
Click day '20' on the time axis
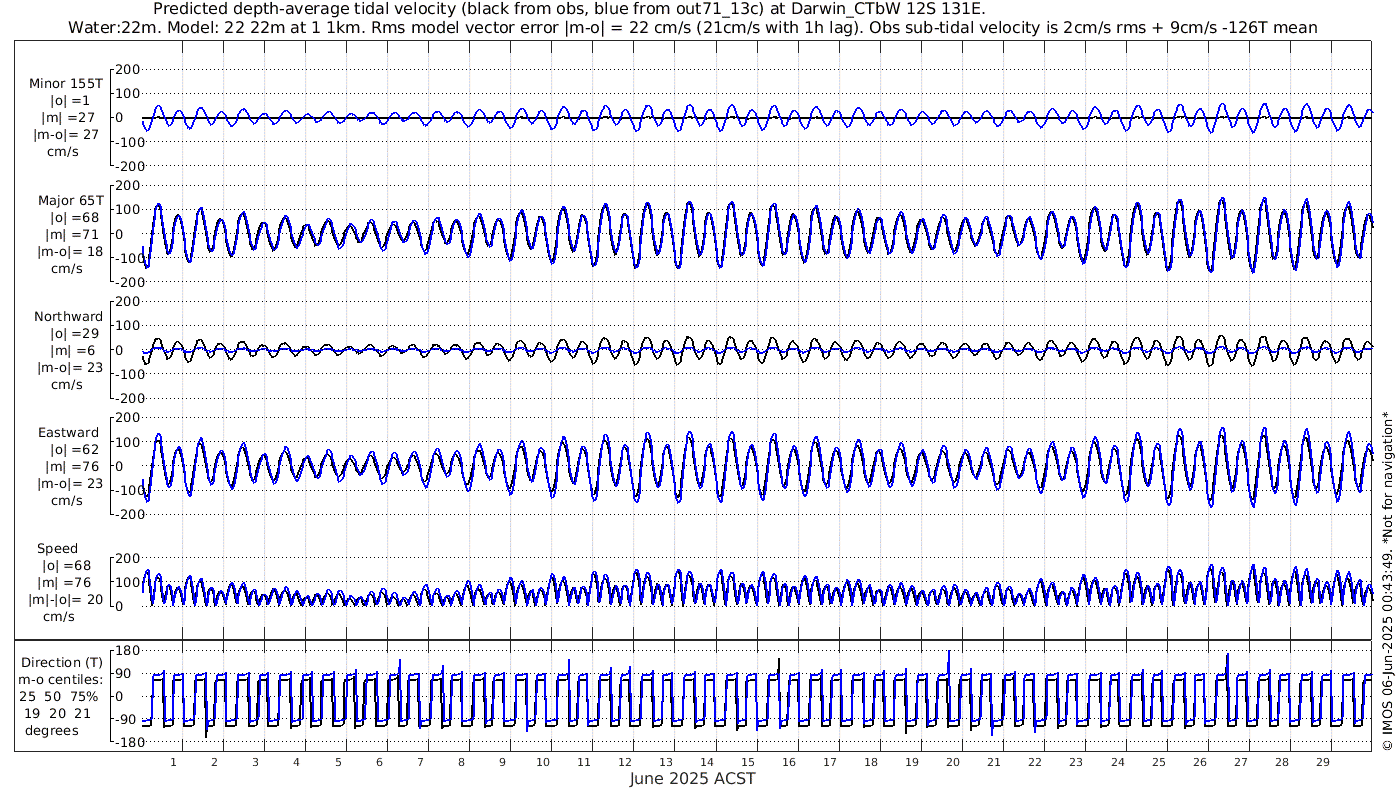[953, 762]
